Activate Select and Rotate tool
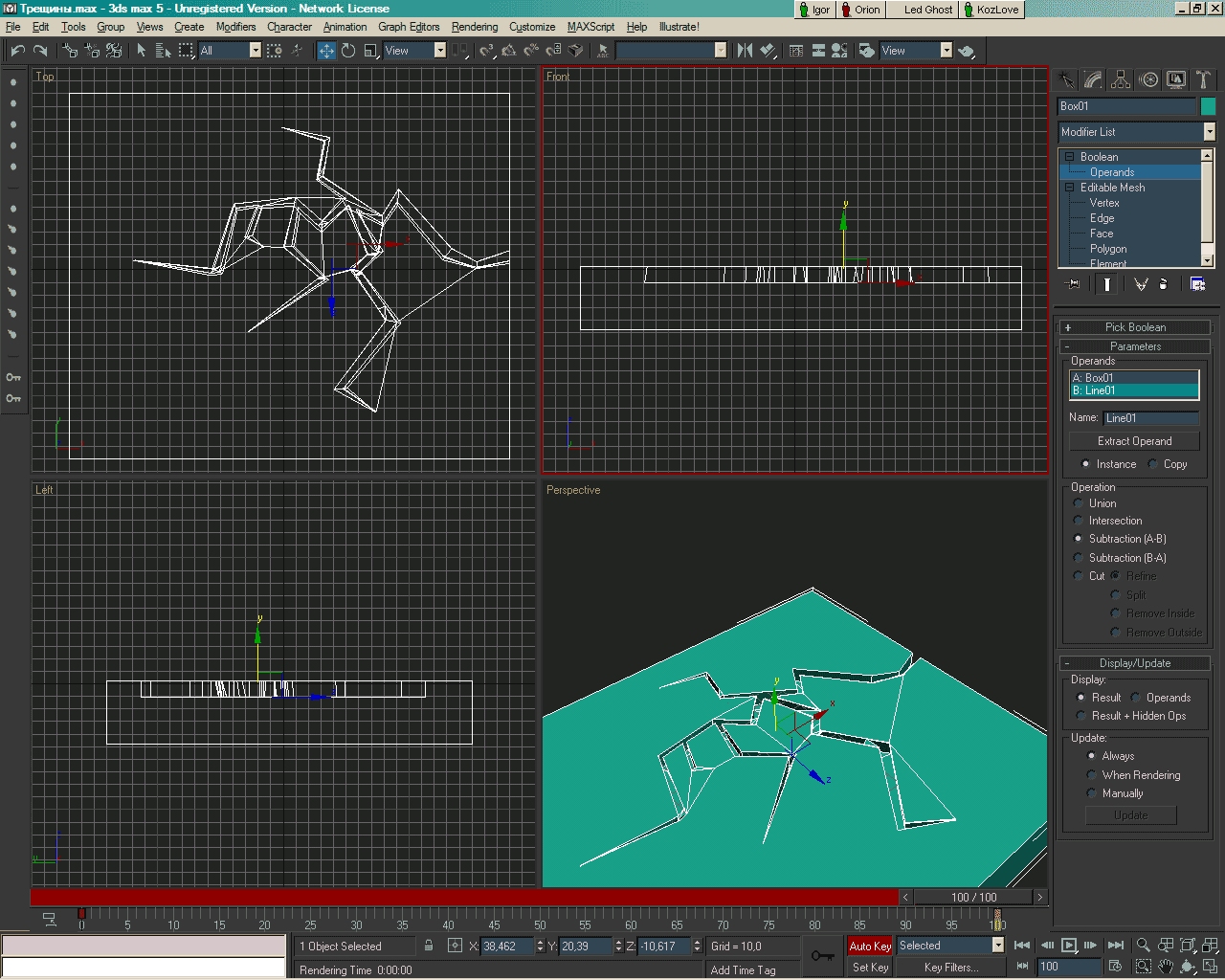Screen dimensions: 1225x980 [x=348, y=51]
